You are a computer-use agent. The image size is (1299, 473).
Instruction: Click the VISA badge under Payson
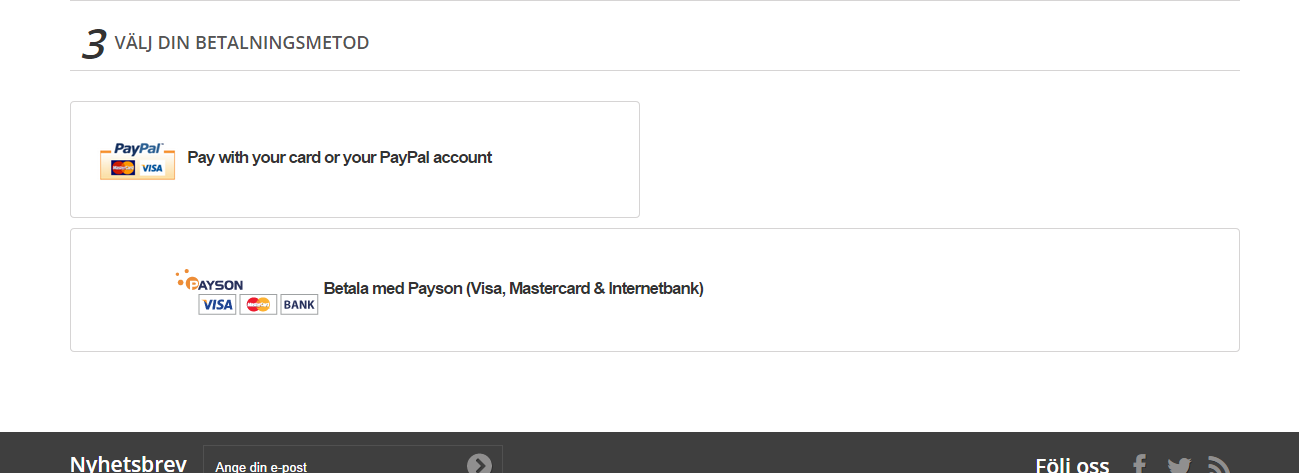tap(217, 305)
